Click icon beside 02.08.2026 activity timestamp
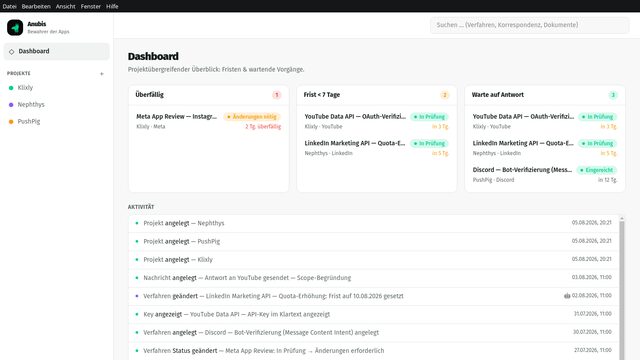 tap(567, 296)
